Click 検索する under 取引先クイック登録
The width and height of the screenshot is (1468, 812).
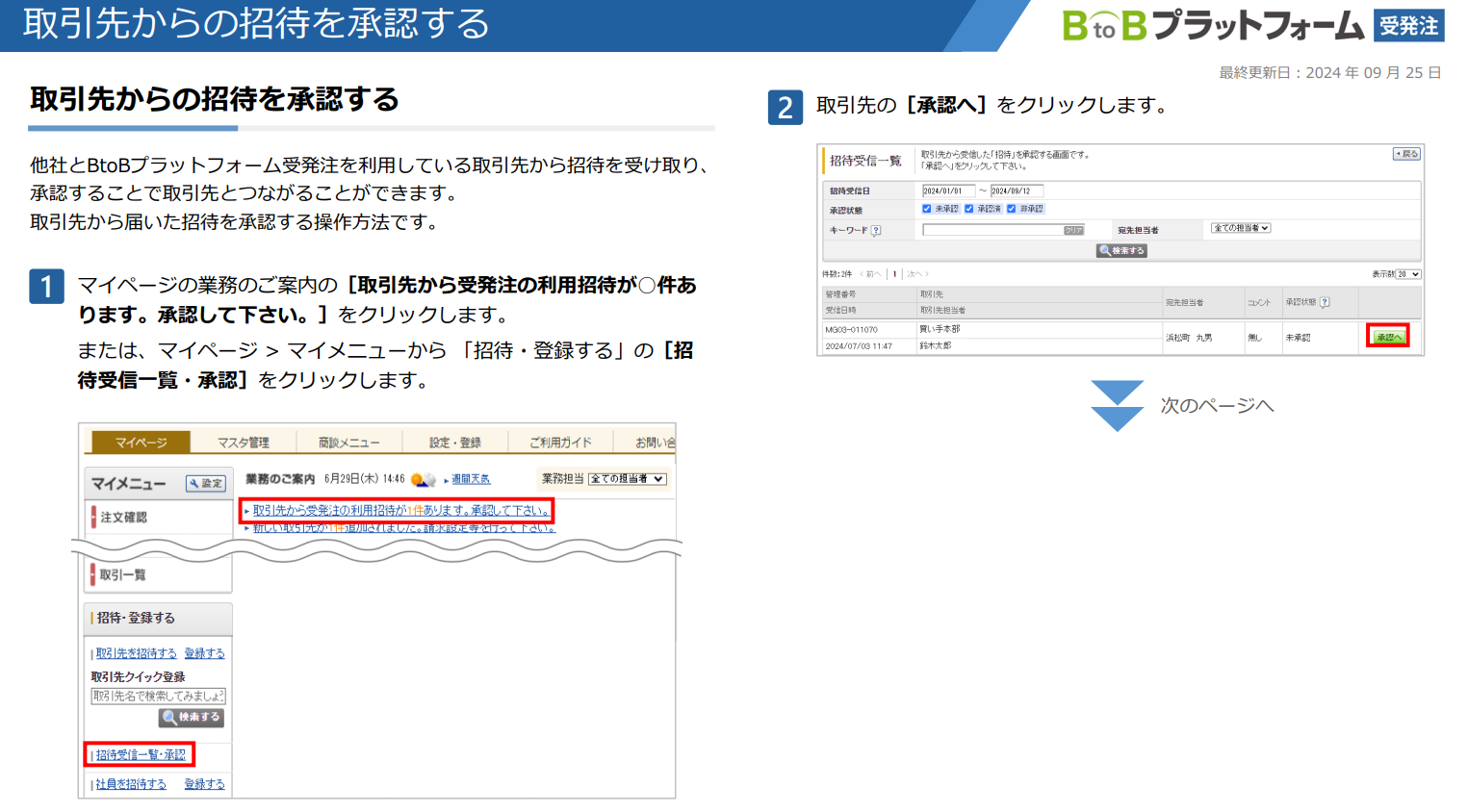tap(192, 718)
